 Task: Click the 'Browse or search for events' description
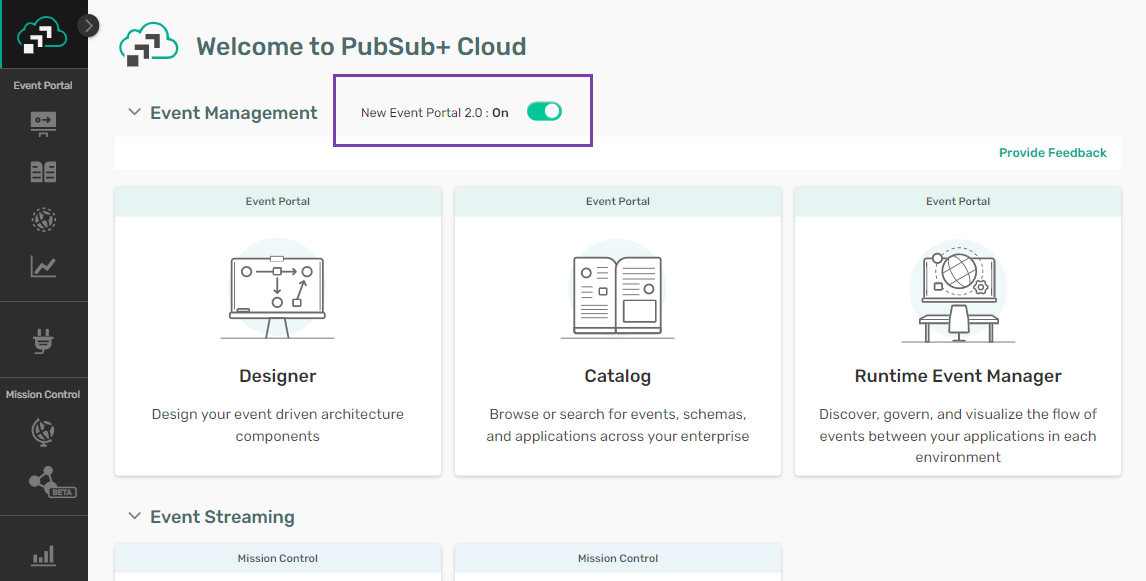(x=618, y=425)
